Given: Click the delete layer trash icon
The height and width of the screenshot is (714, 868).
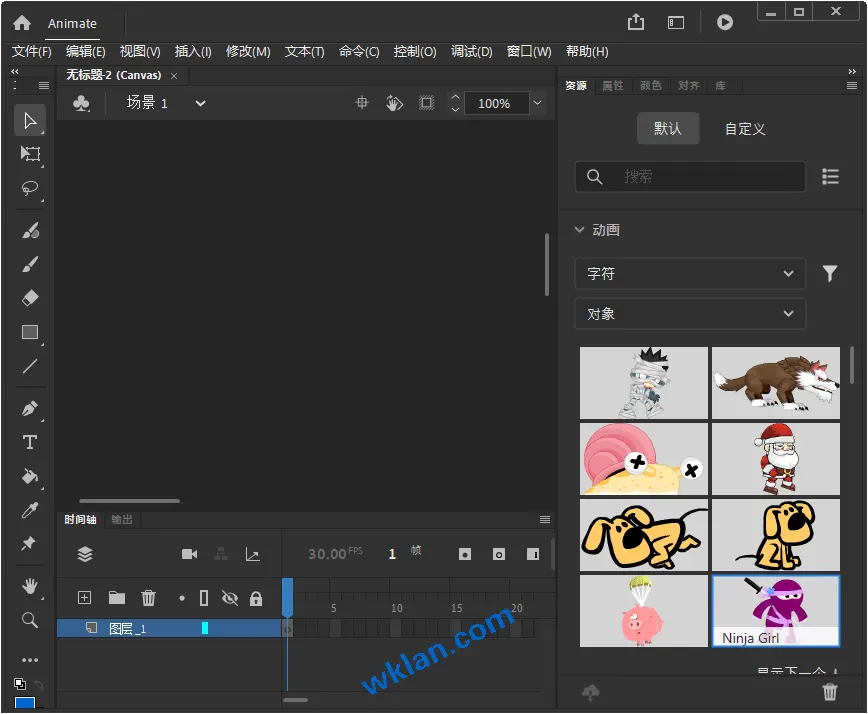Looking at the screenshot, I should point(149,598).
